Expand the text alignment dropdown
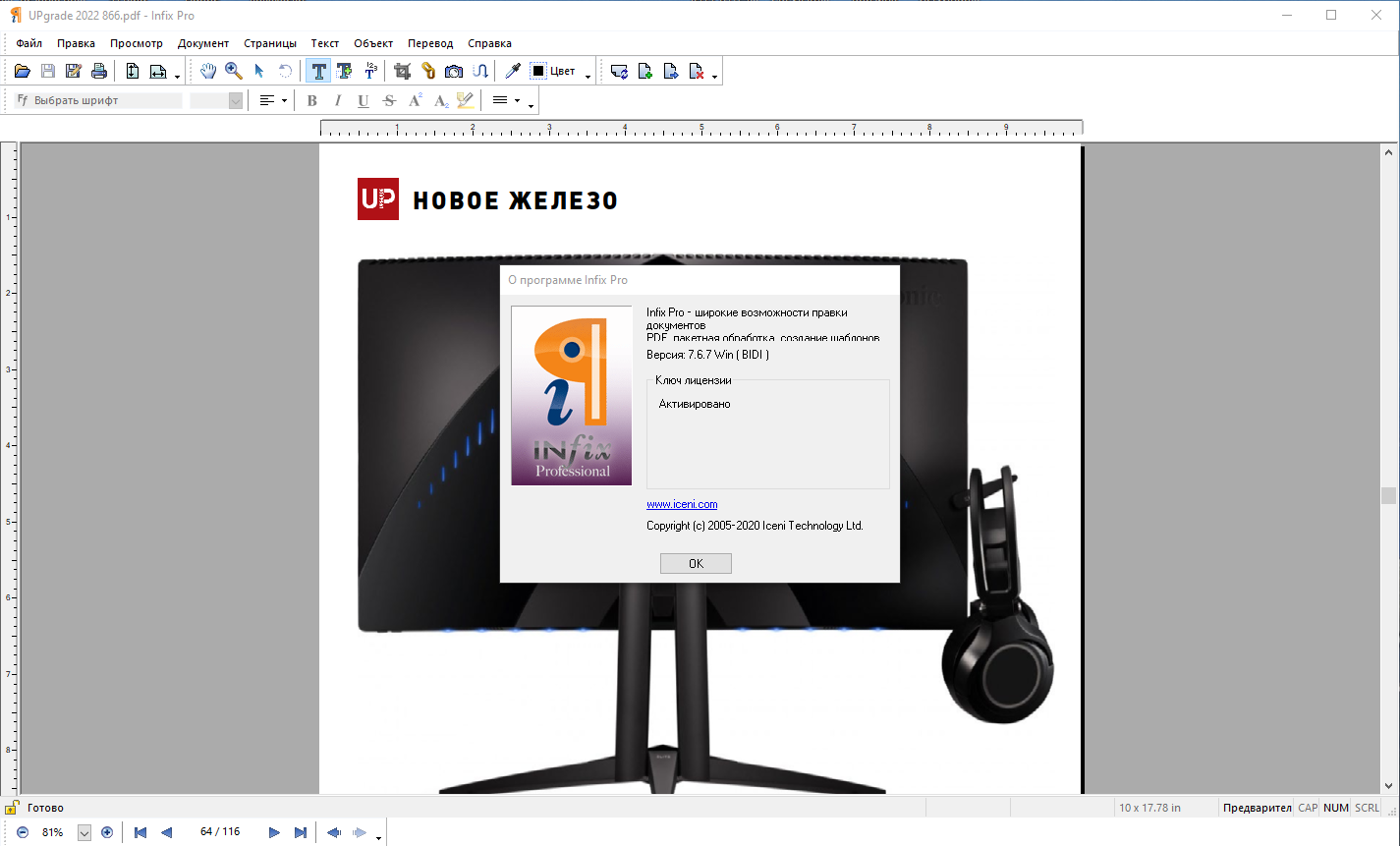Image resolution: width=1400 pixels, height=846 pixels. [284, 100]
